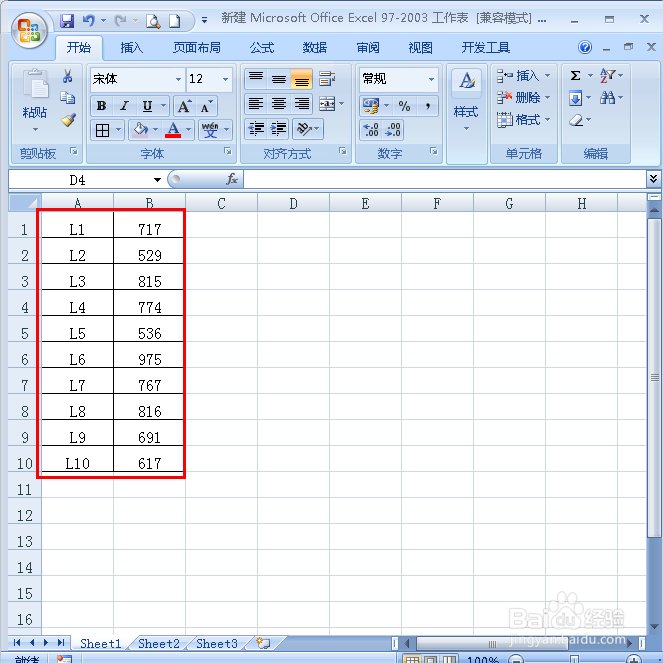Open Excel Help question mark
Screen dimensions: 663x663
pyautogui.click(x=585, y=47)
